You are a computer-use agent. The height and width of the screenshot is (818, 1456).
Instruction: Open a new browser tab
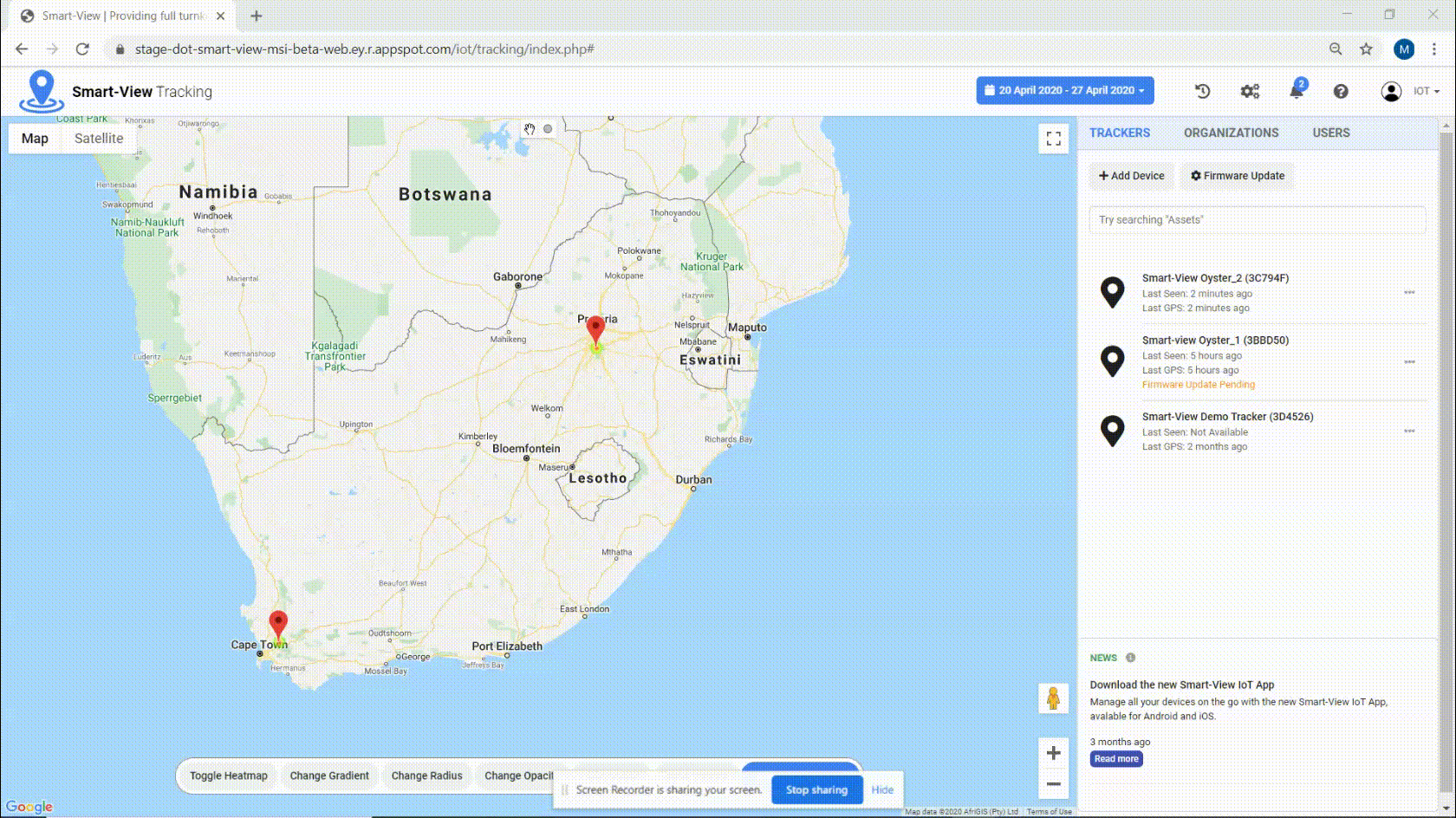(x=256, y=16)
